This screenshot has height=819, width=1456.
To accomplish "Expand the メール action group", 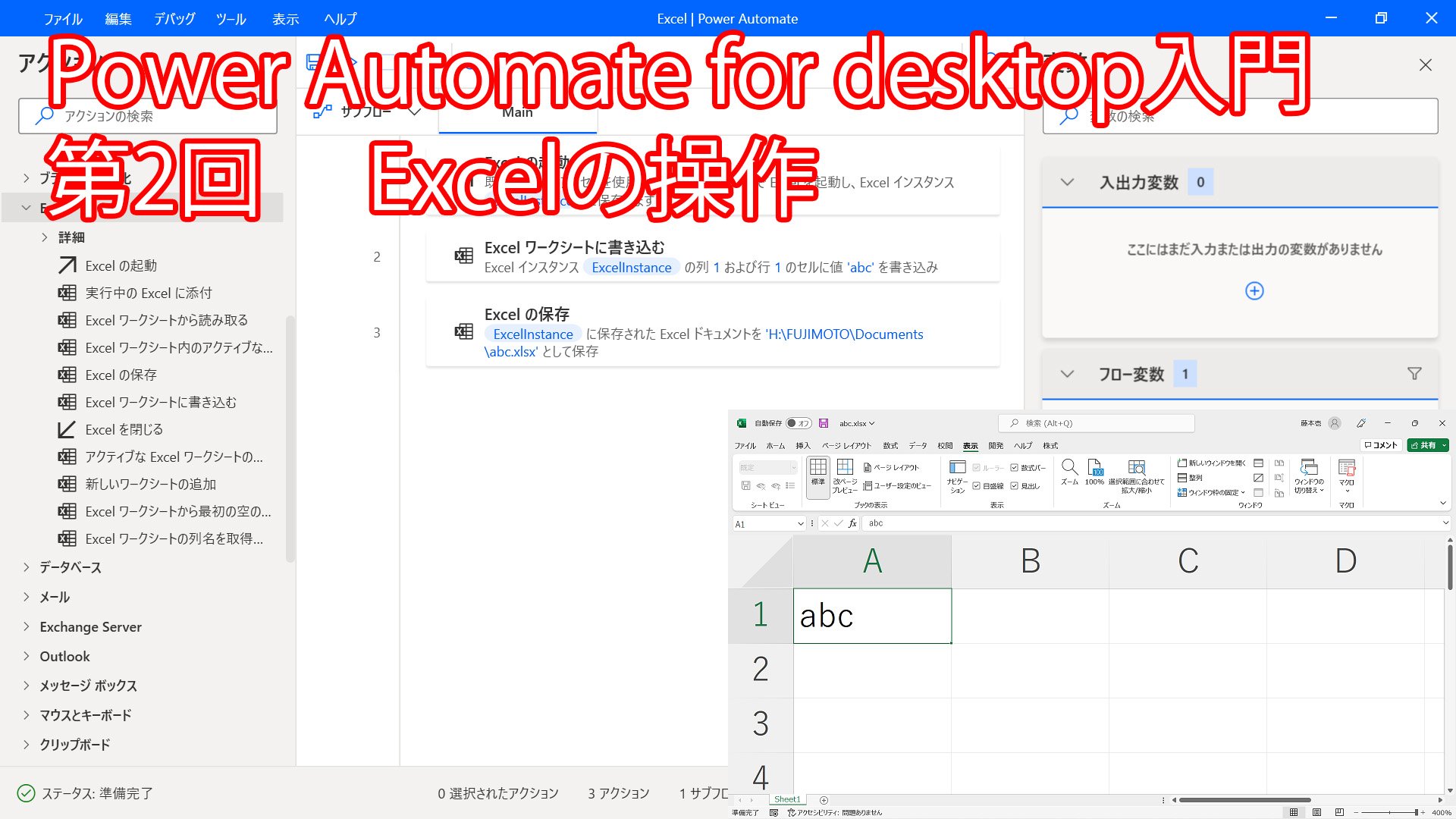I will 27,597.
